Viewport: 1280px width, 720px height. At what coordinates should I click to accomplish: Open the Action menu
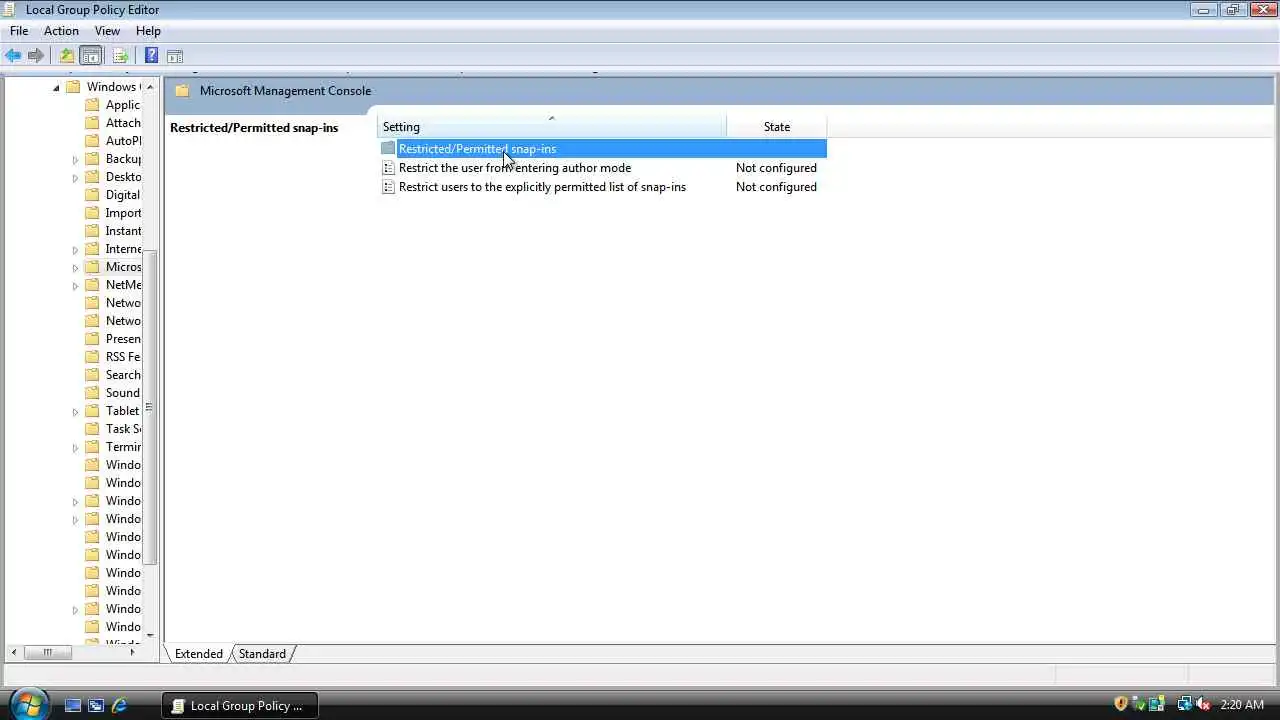(x=61, y=31)
